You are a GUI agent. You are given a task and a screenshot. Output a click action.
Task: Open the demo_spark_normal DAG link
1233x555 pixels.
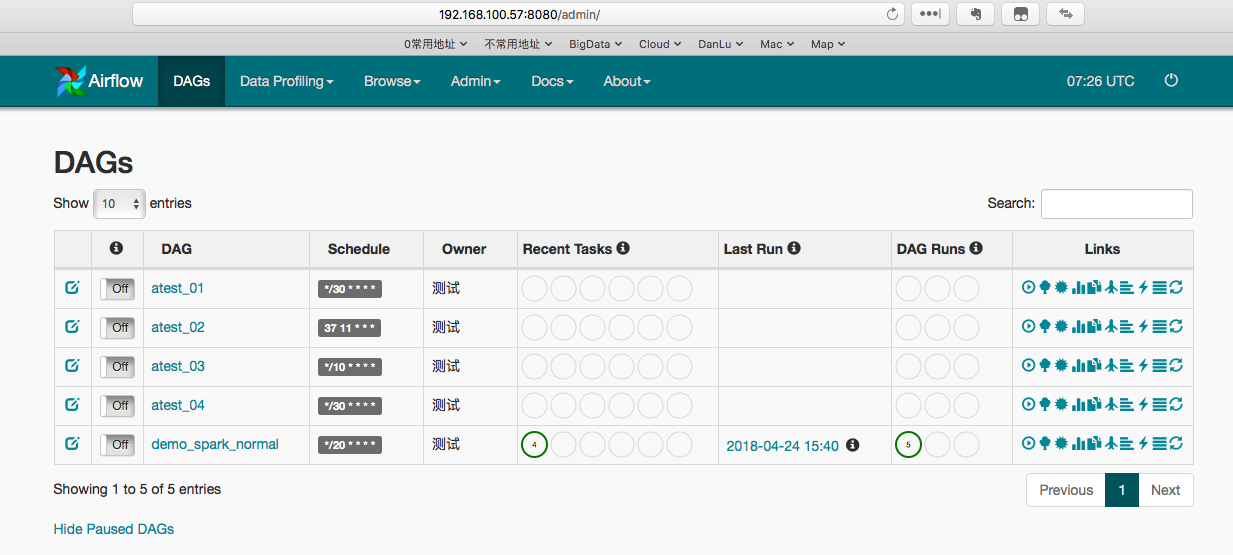pyautogui.click(x=215, y=444)
